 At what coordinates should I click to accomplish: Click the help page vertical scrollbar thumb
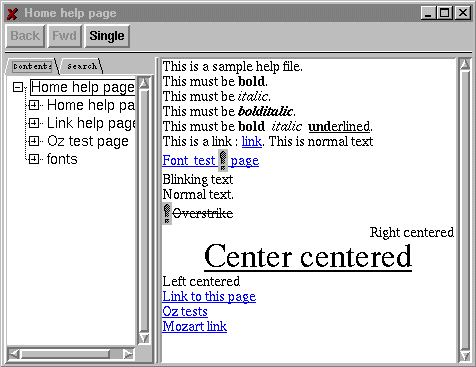[465, 210]
